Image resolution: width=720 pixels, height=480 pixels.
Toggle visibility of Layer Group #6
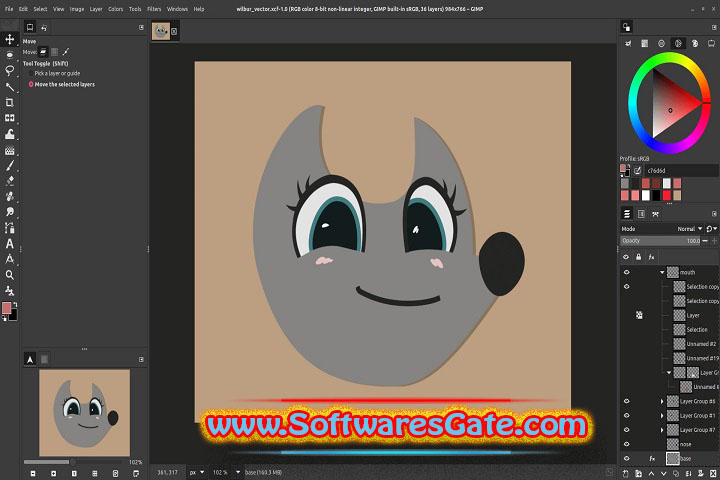pyautogui.click(x=626, y=401)
